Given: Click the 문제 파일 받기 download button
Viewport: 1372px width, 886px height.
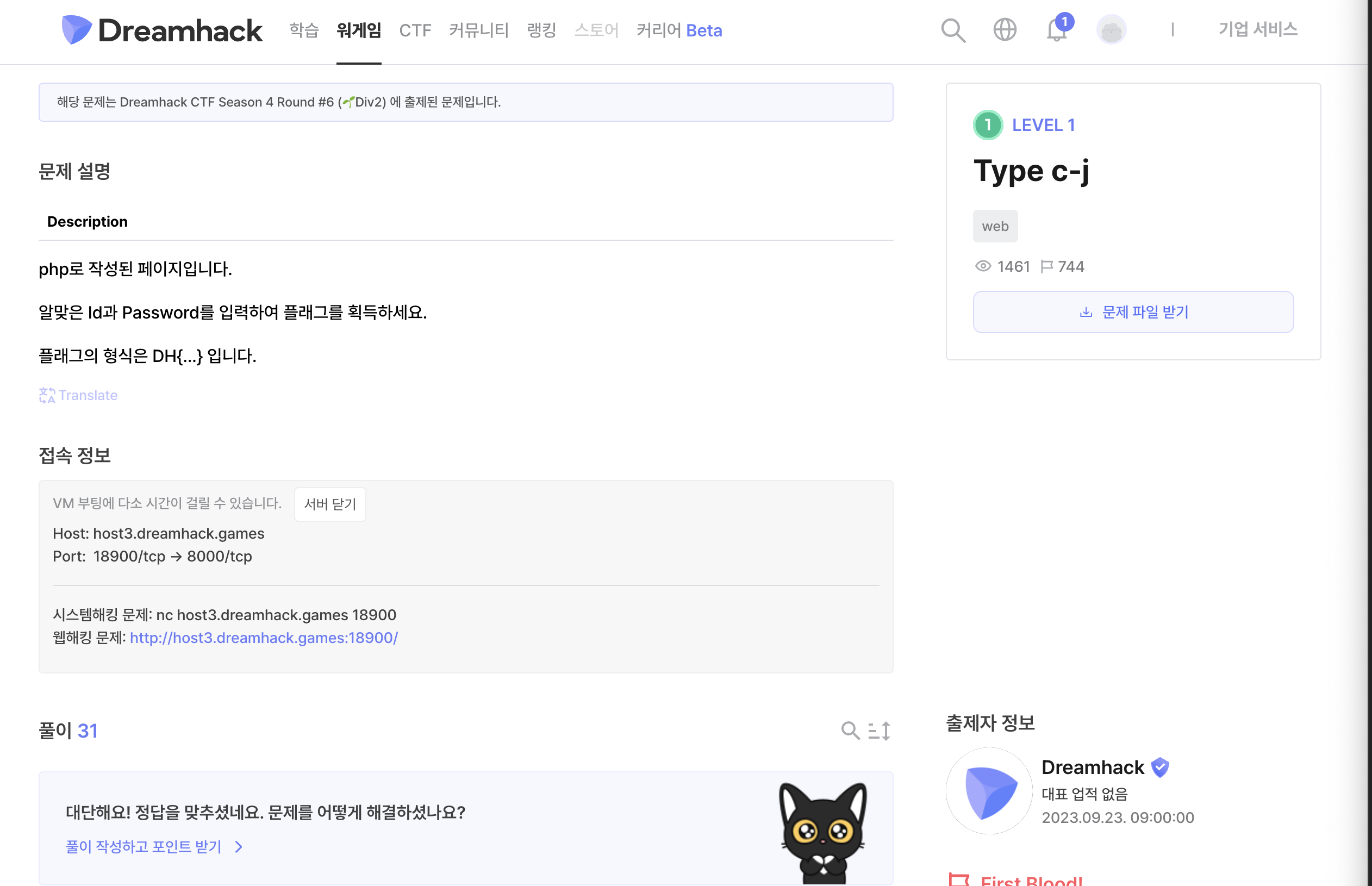Looking at the screenshot, I should coord(1133,312).
